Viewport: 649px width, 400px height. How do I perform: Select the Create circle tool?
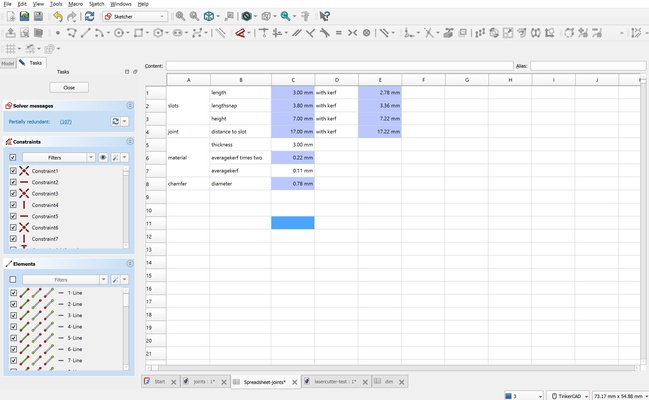119,33
